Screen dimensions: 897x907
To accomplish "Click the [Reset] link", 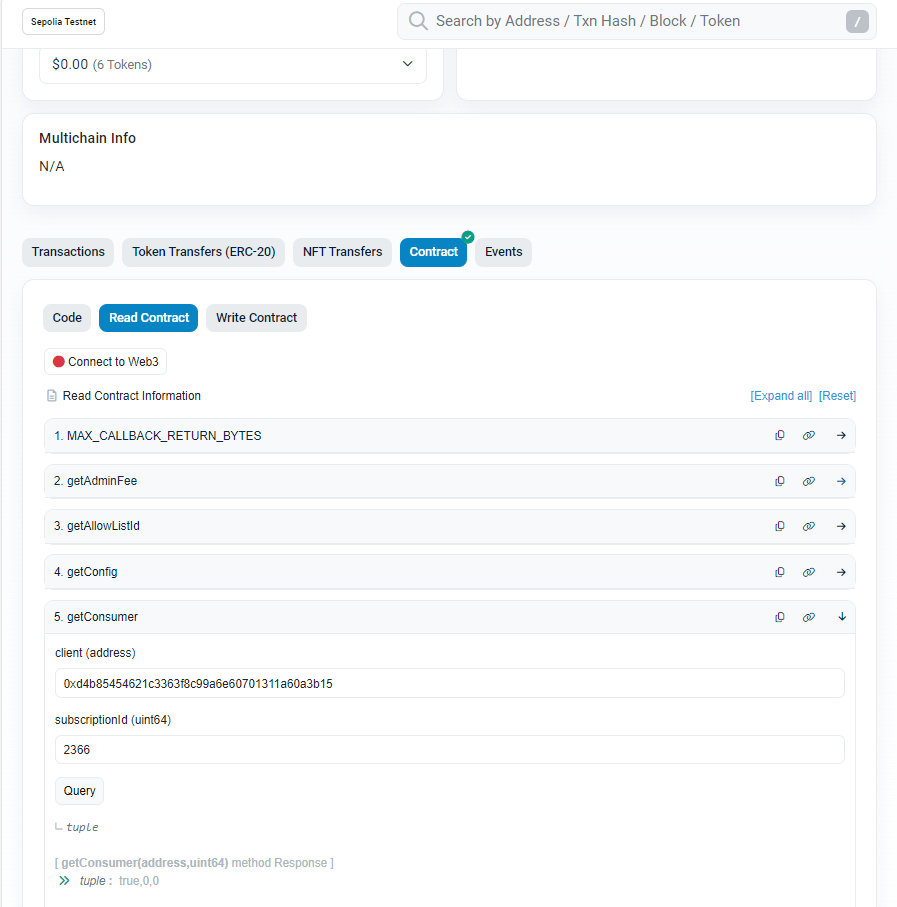I will coord(837,396).
